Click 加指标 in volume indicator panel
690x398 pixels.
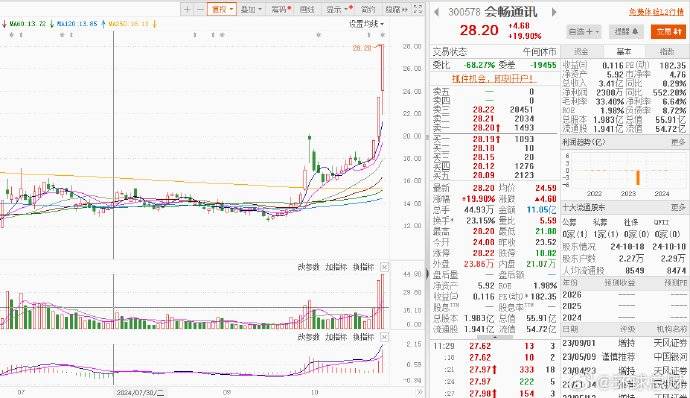(x=336, y=267)
